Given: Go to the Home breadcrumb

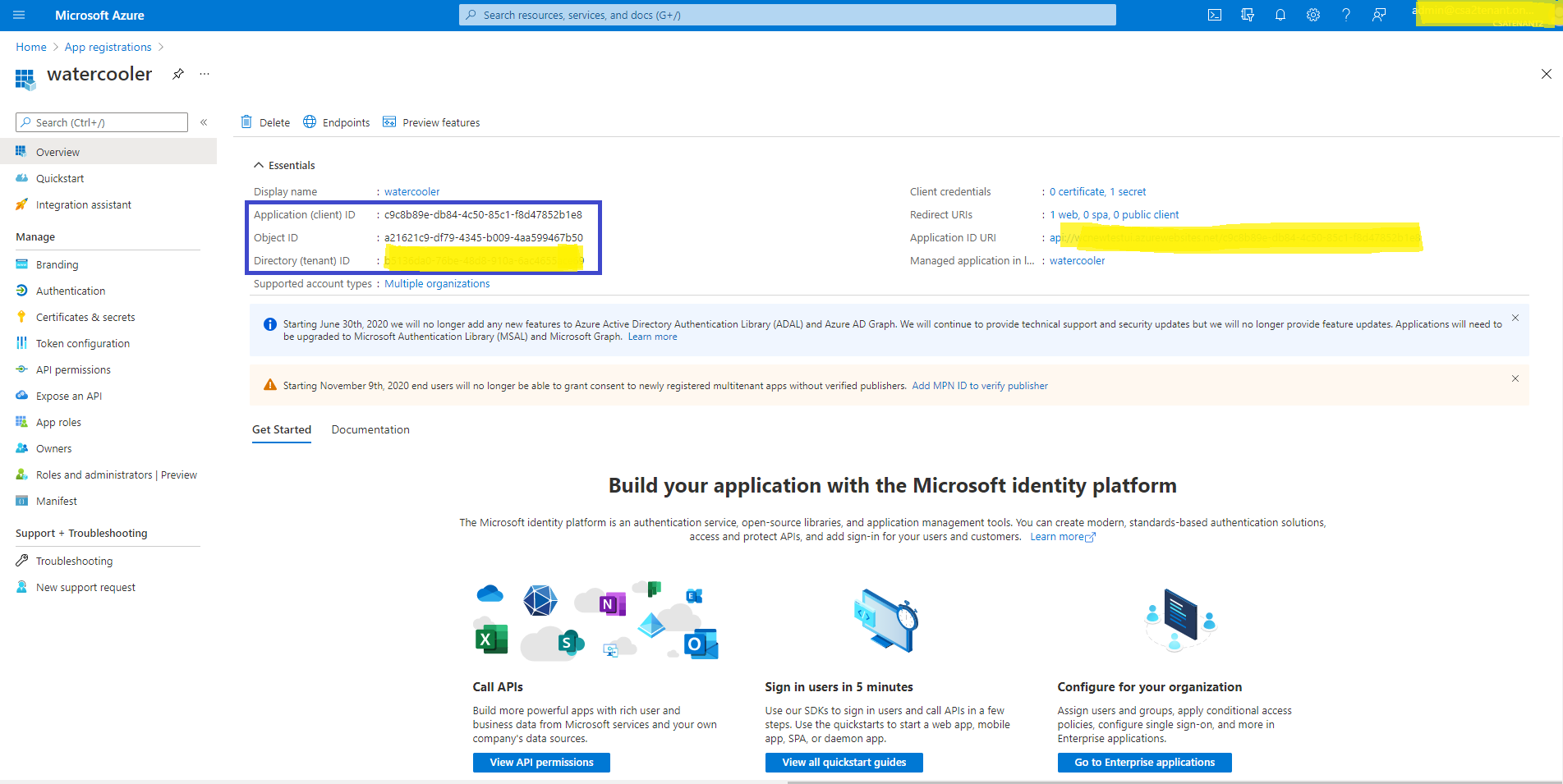Looking at the screenshot, I should click(x=31, y=47).
